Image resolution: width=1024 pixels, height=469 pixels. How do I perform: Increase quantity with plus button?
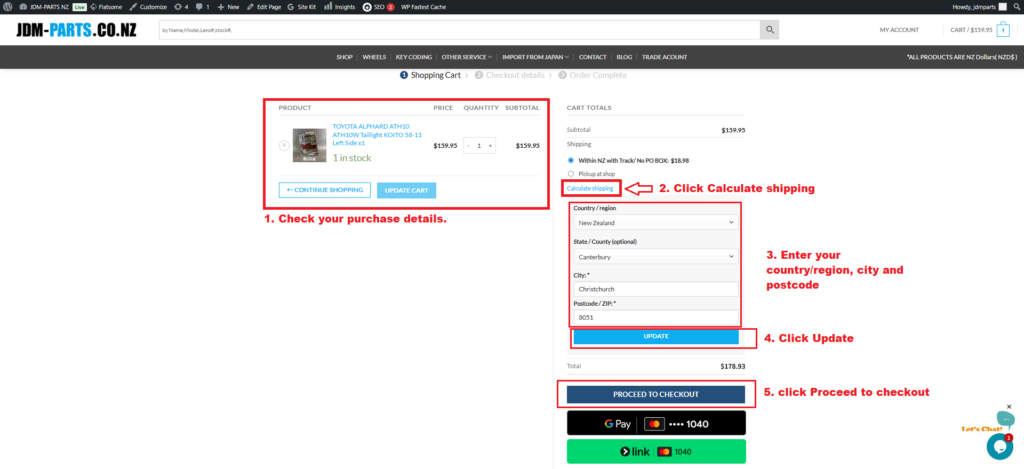coord(490,146)
